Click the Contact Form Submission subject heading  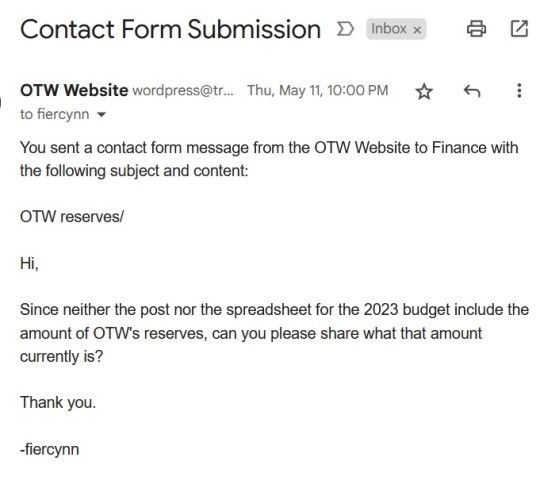point(170,29)
